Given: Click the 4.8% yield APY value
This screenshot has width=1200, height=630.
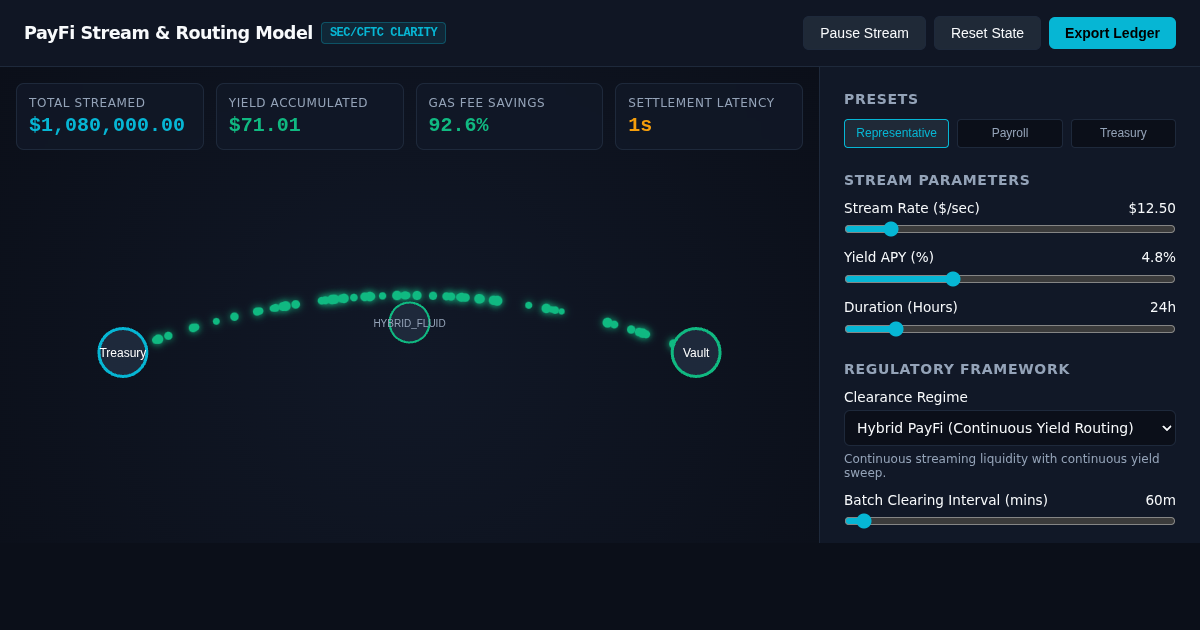Looking at the screenshot, I should click(1158, 257).
